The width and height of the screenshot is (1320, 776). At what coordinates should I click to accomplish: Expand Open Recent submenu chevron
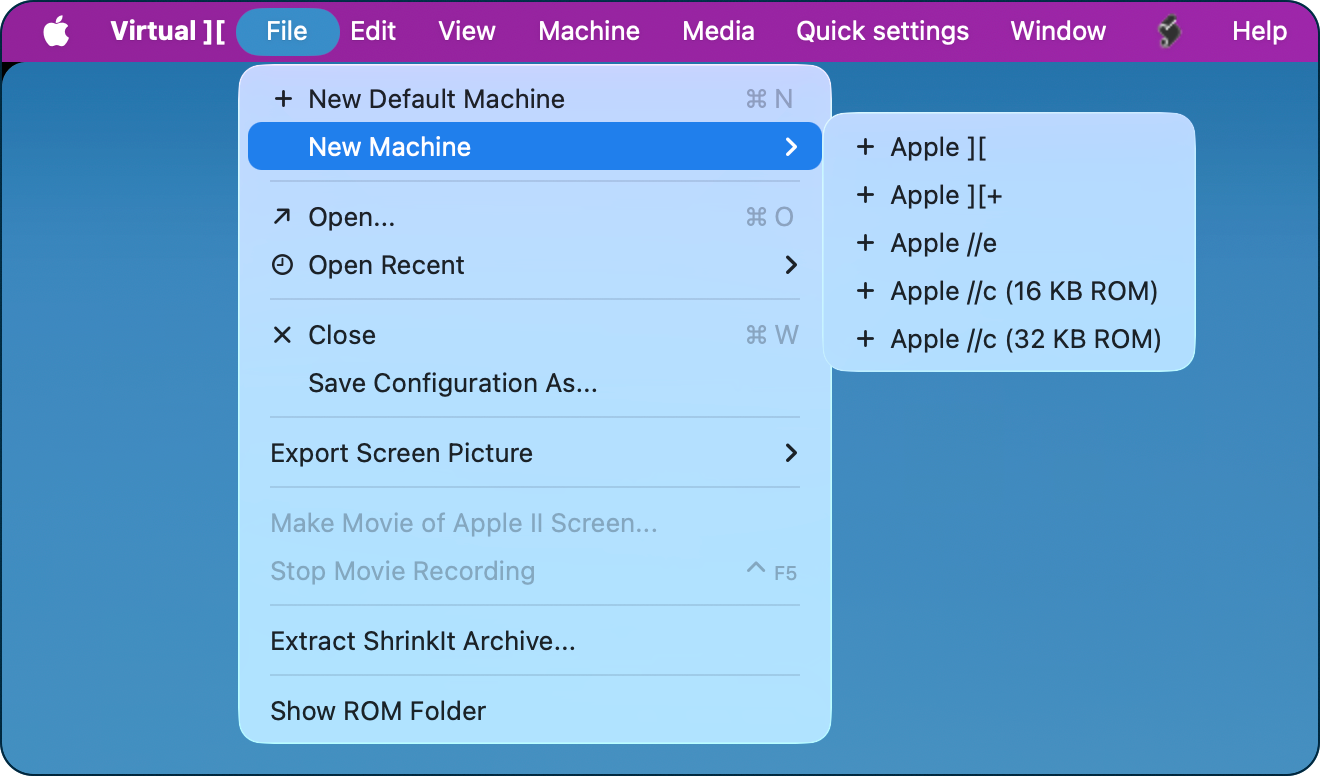pyautogui.click(x=791, y=265)
